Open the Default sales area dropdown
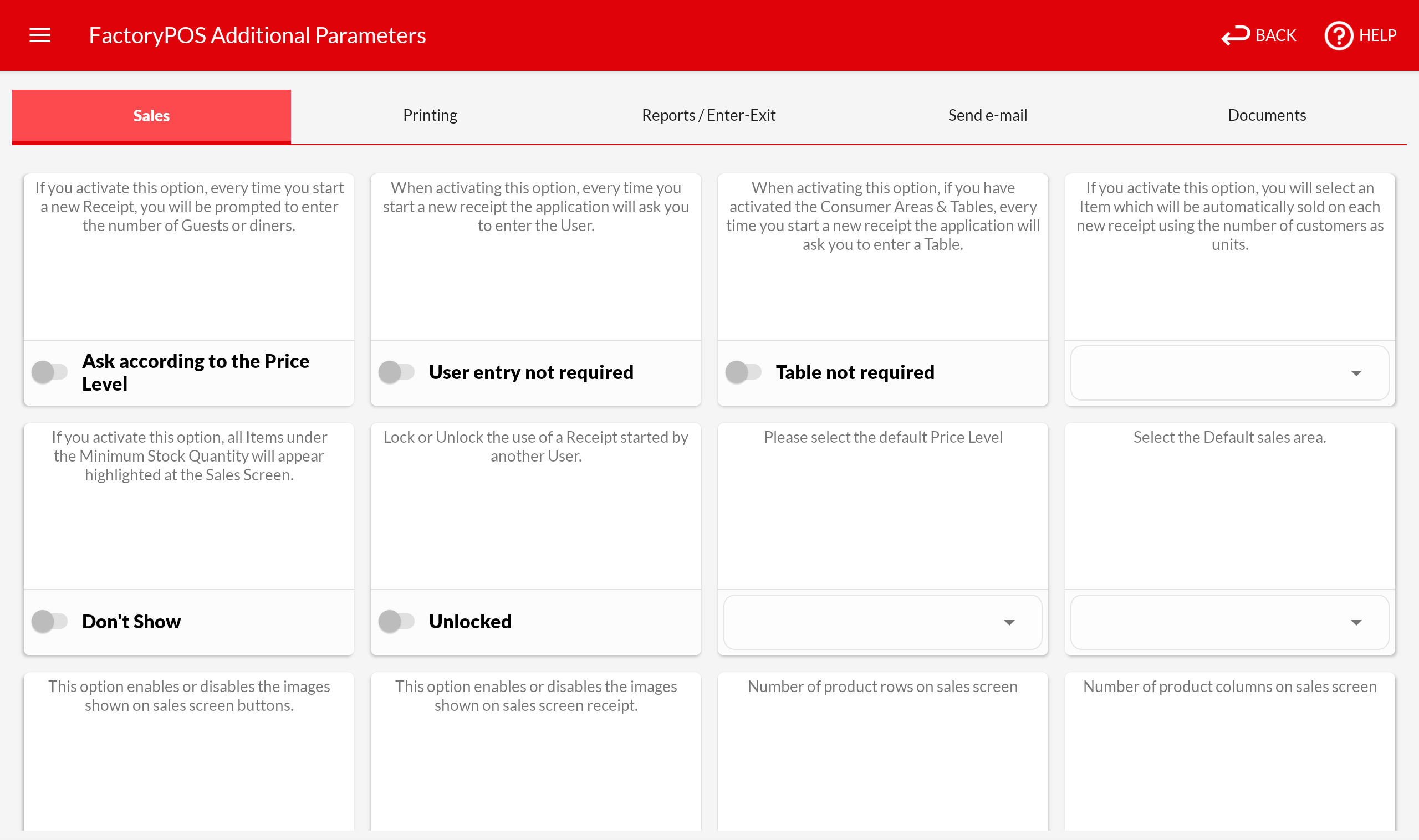The image size is (1419, 840). pyautogui.click(x=1229, y=622)
